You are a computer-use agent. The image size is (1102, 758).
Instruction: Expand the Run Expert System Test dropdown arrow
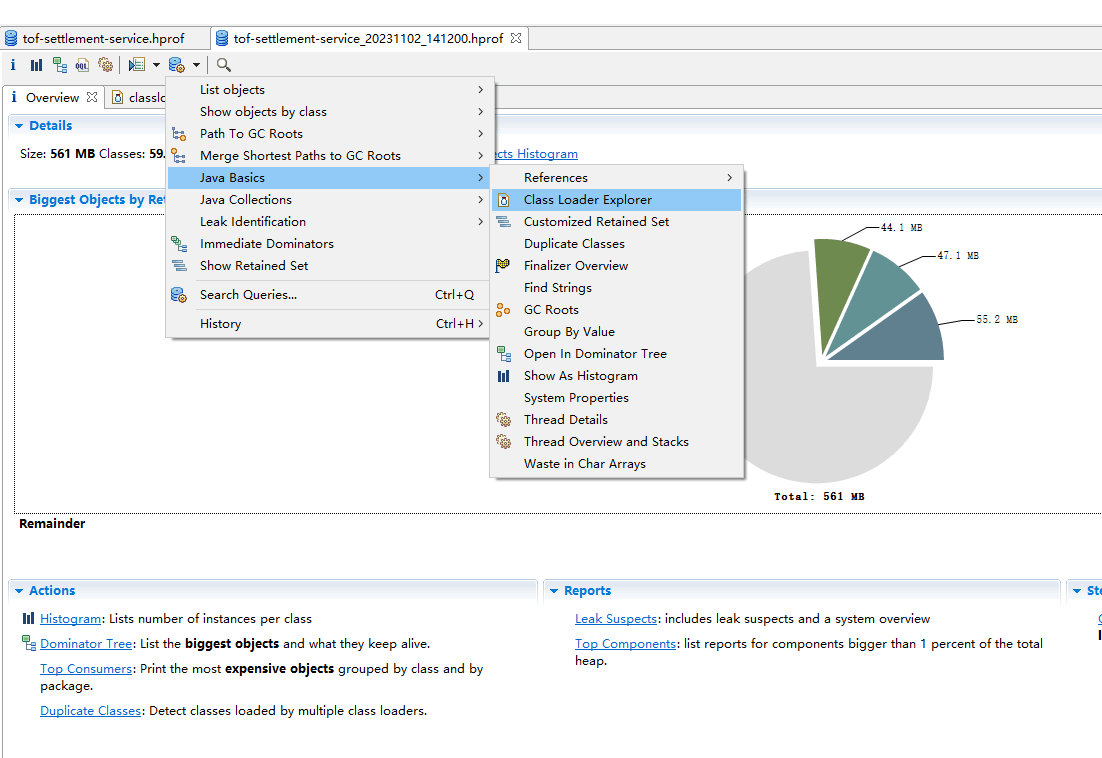pos(156,65)
